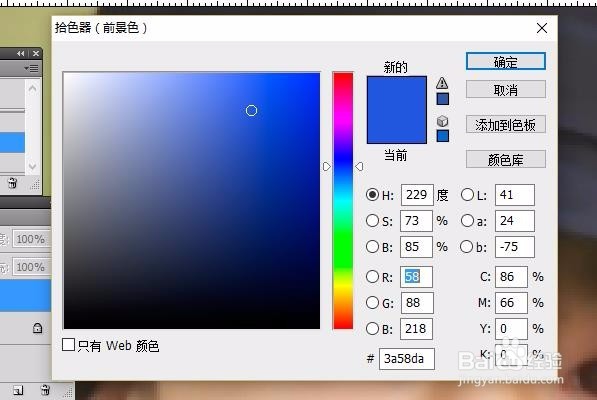Click the C field showing 86
Image resolution: width=597 pixels, height=400 pixels.
(x=511, y=277)
